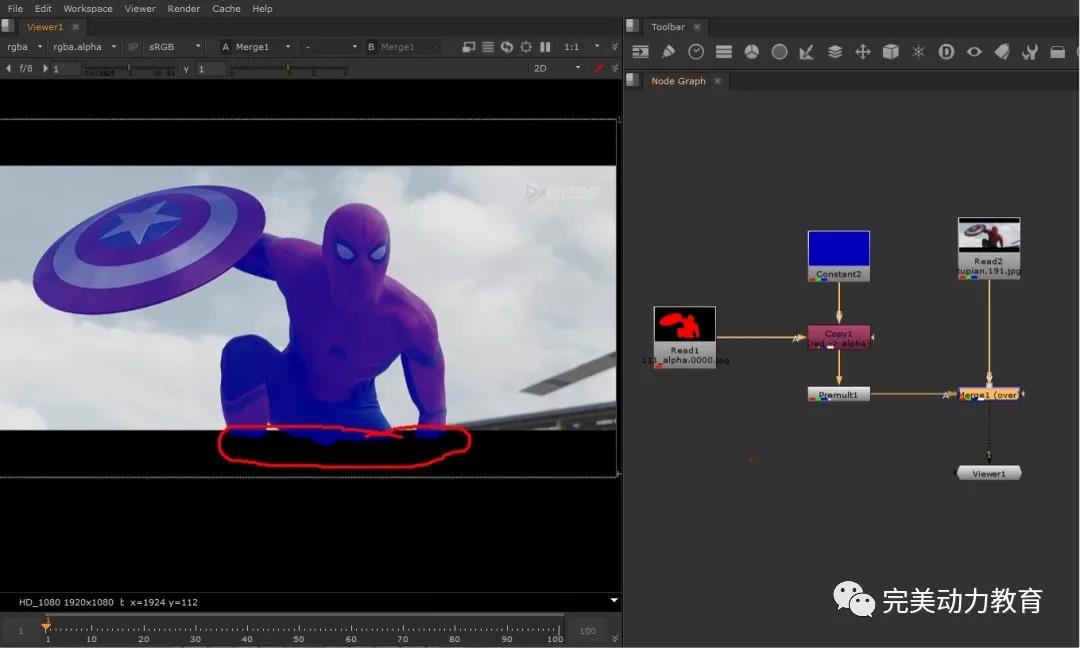Image resolution: width=1080 pixels, height=650 pixels.
Task: Open the ToolSets menu (wrench icon)
Action: [1030, 52]
